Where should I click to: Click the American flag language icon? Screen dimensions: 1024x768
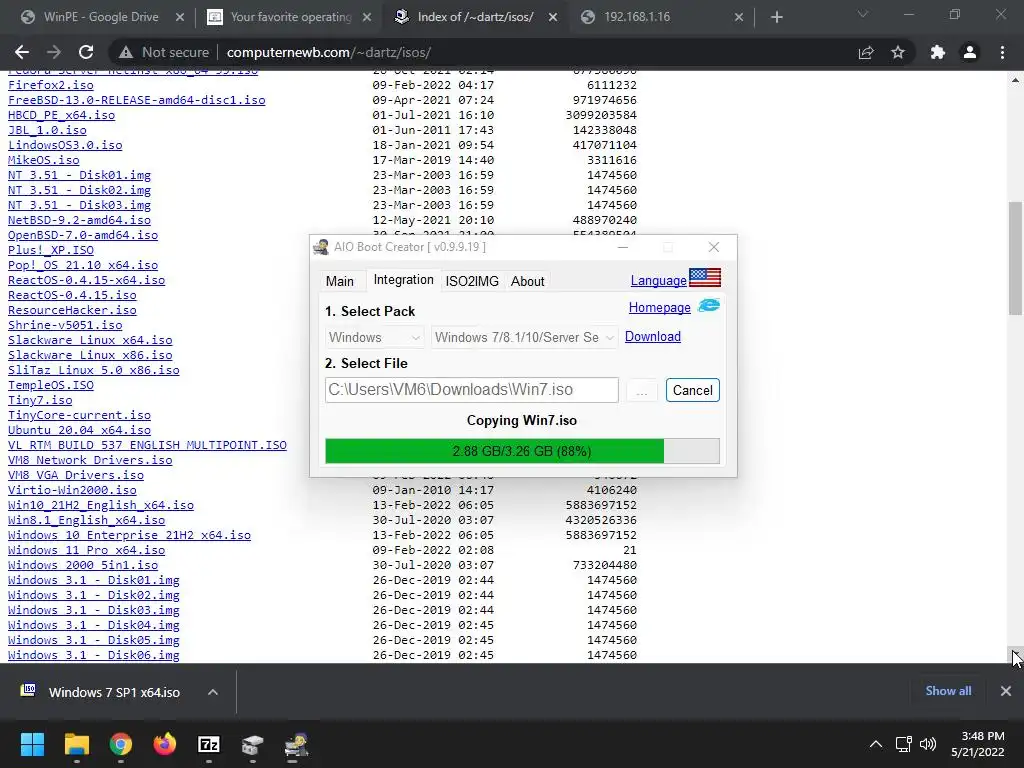pyautogui.click(x=705, y=278)
